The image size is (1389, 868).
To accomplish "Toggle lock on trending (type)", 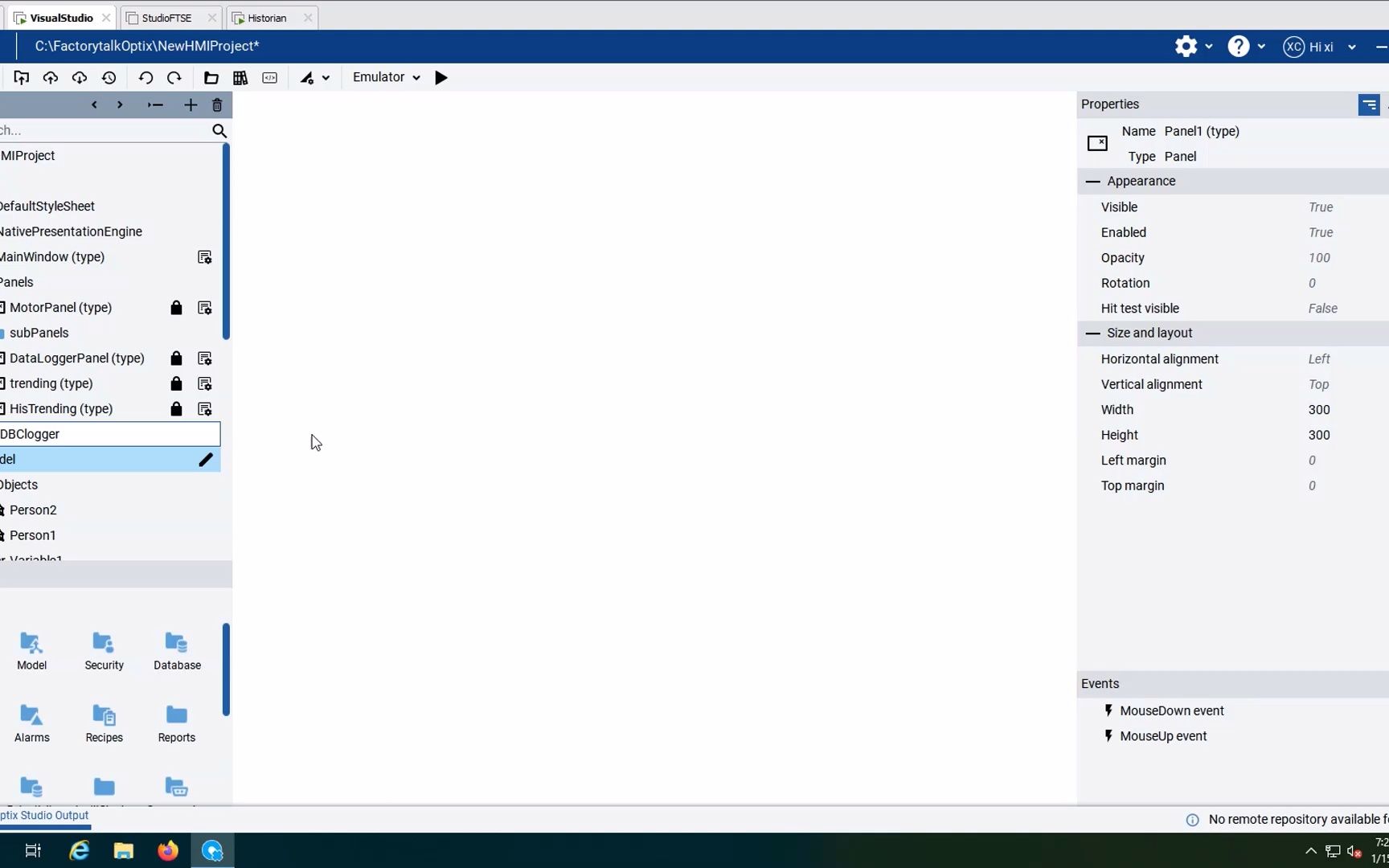I will [176, 384].
